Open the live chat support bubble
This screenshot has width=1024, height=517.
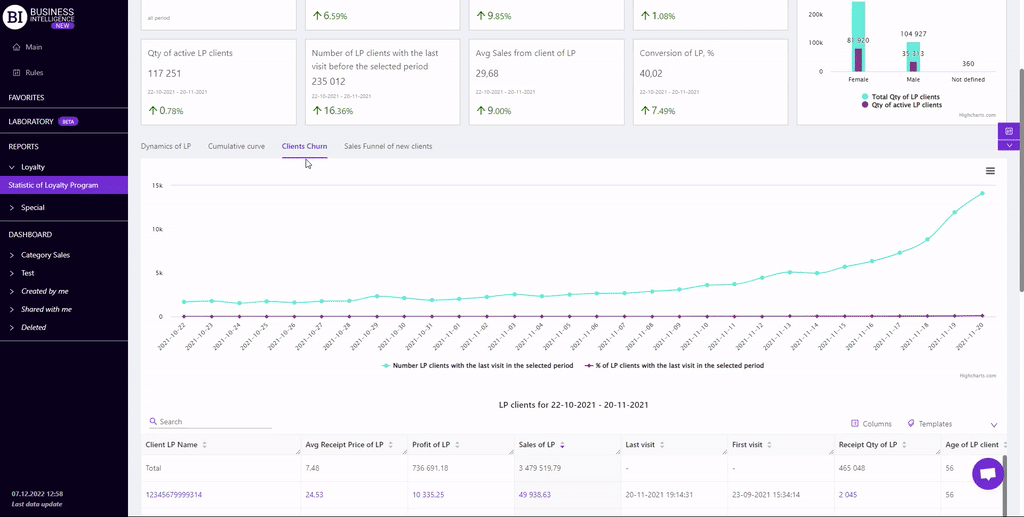pos(987,475)
